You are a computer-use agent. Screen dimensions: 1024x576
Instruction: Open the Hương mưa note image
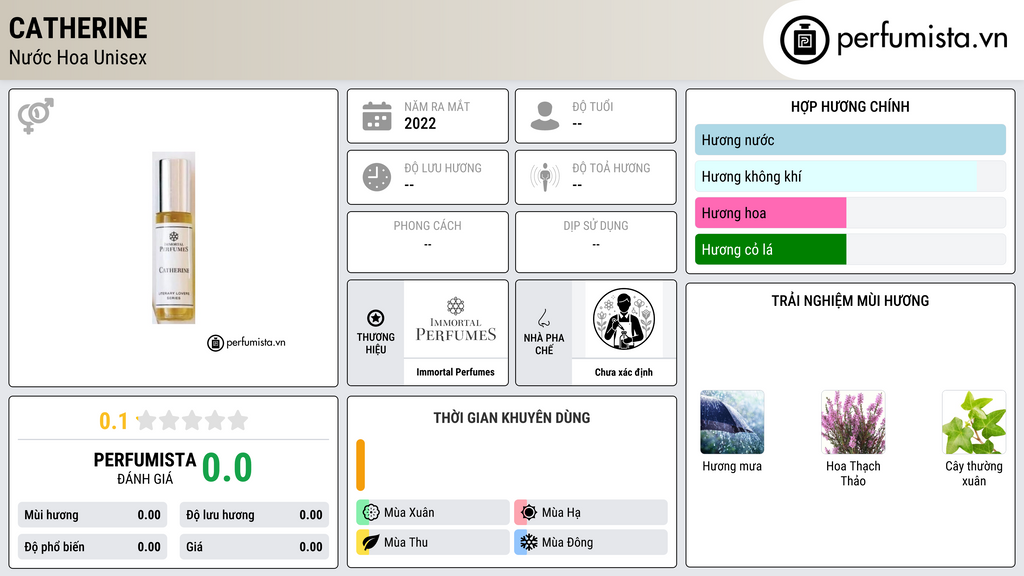732,423
